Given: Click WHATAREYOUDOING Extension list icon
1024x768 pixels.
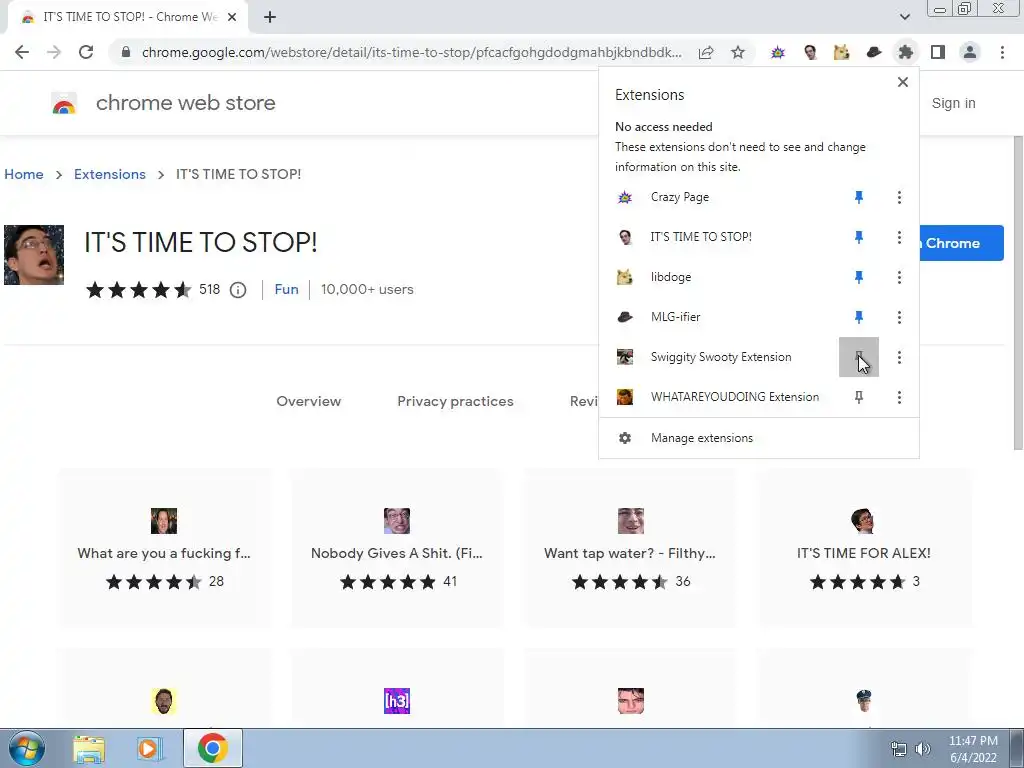Looking at the screenshot, I should pos(625,396).
